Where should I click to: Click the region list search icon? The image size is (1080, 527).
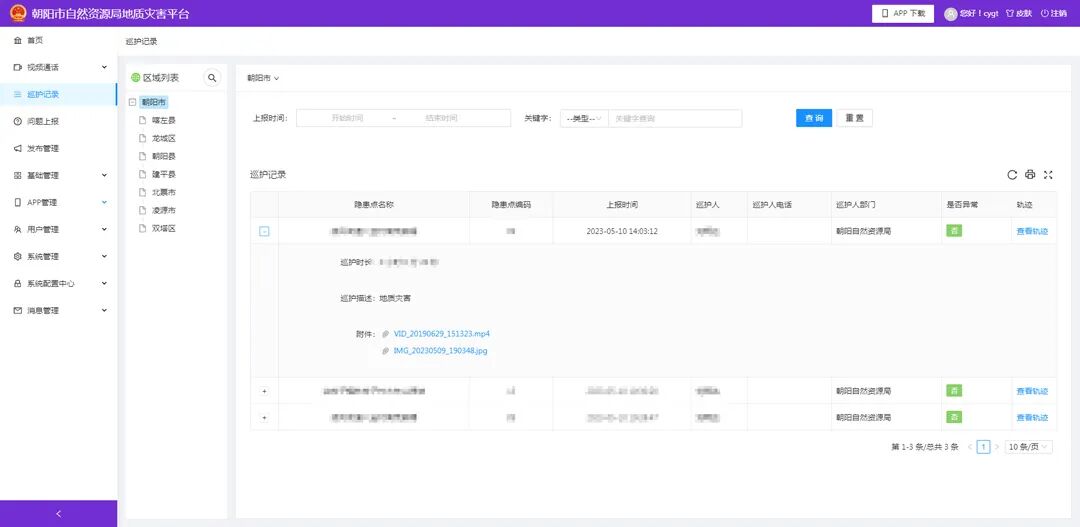tap(212, 78)
